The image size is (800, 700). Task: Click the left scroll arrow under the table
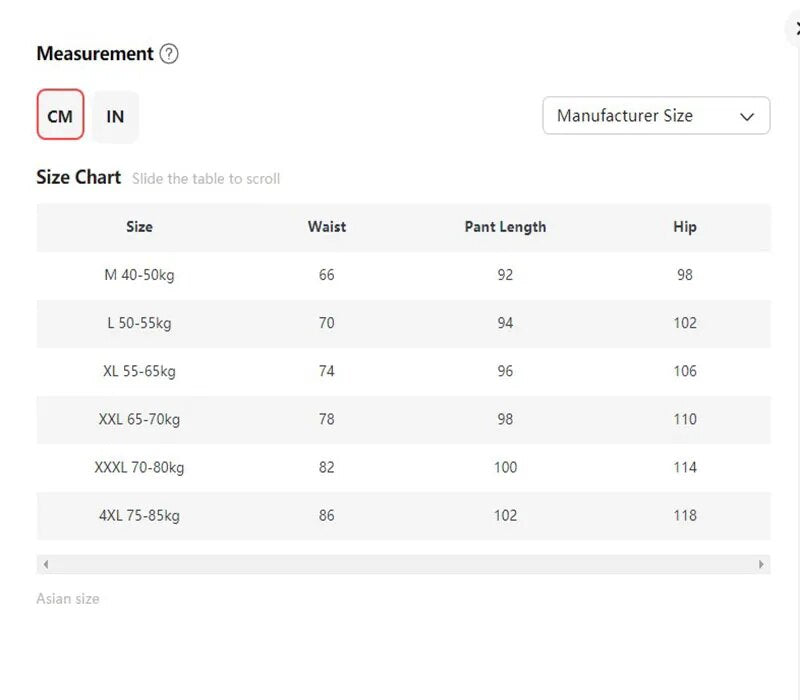coord(46,565)
